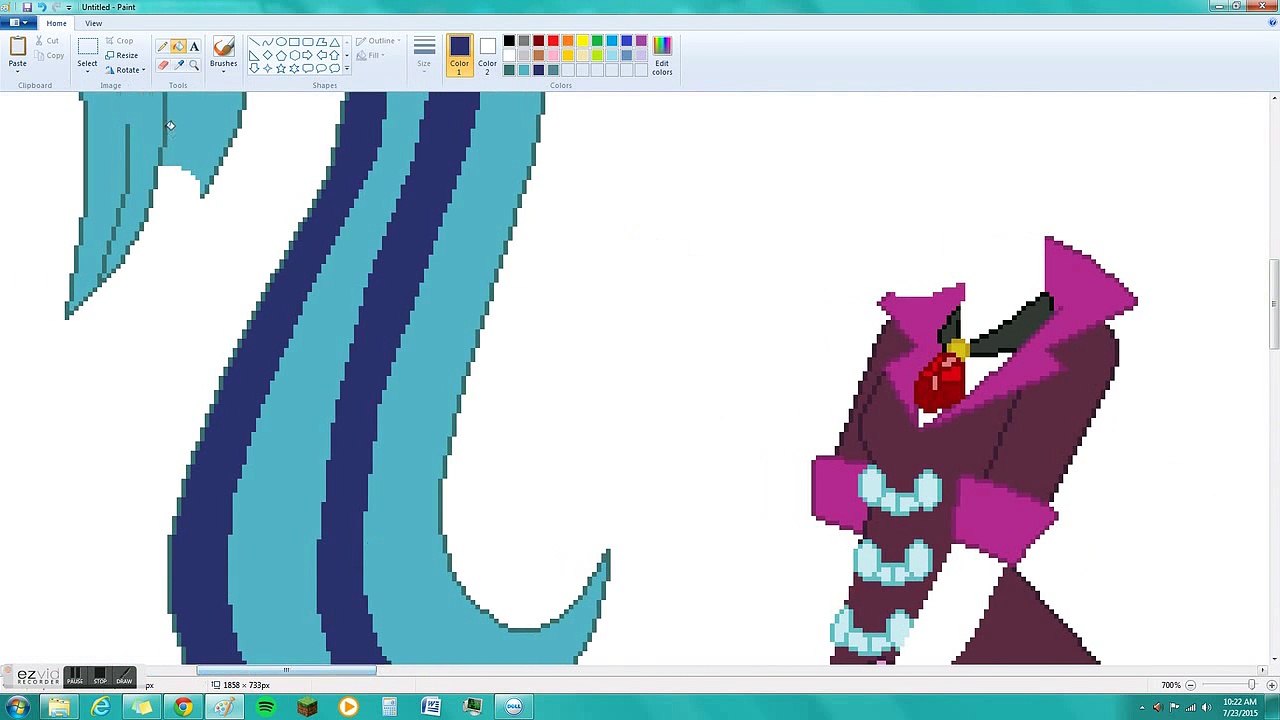Open the Rotate dropdown menu

[125, 70]
